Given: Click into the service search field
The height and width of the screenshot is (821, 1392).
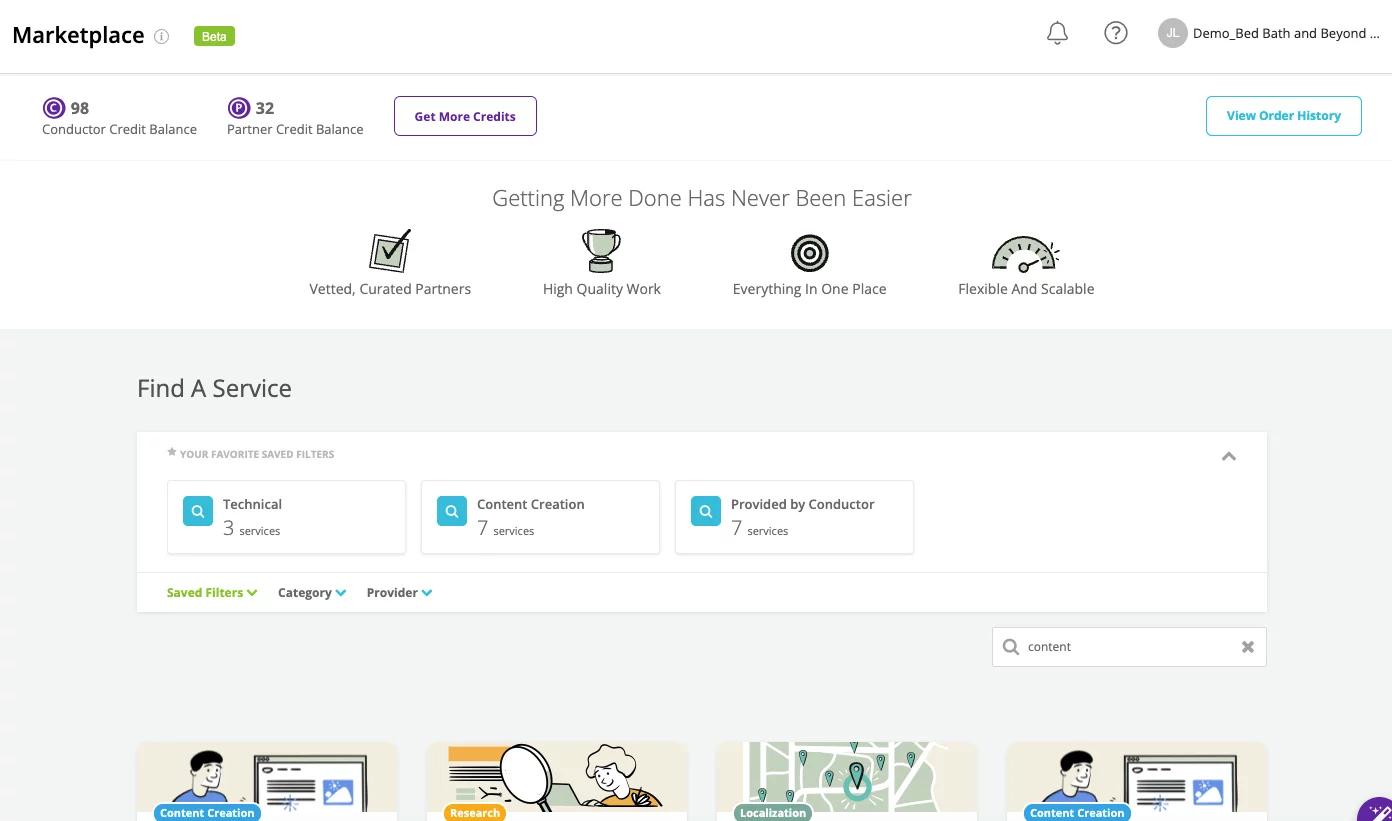Looking at the screenshot, I should coord(1129,647).
